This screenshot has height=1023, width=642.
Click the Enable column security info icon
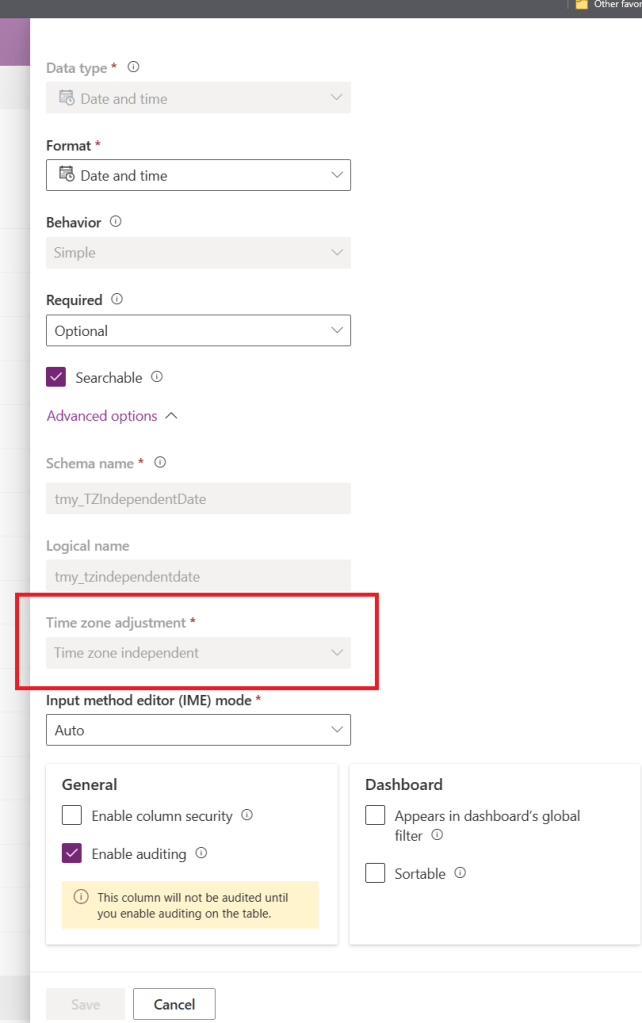pos(247,815)
